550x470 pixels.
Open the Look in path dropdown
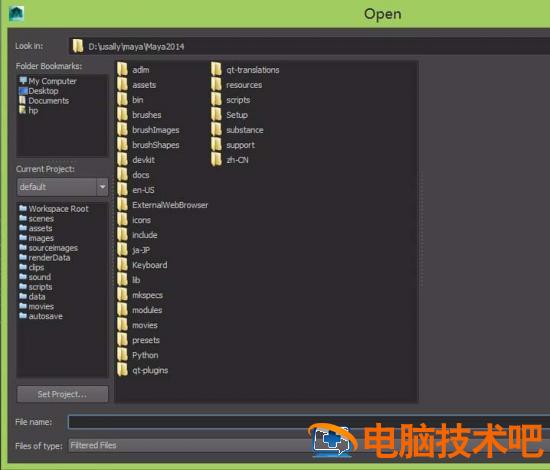point(309,46)
